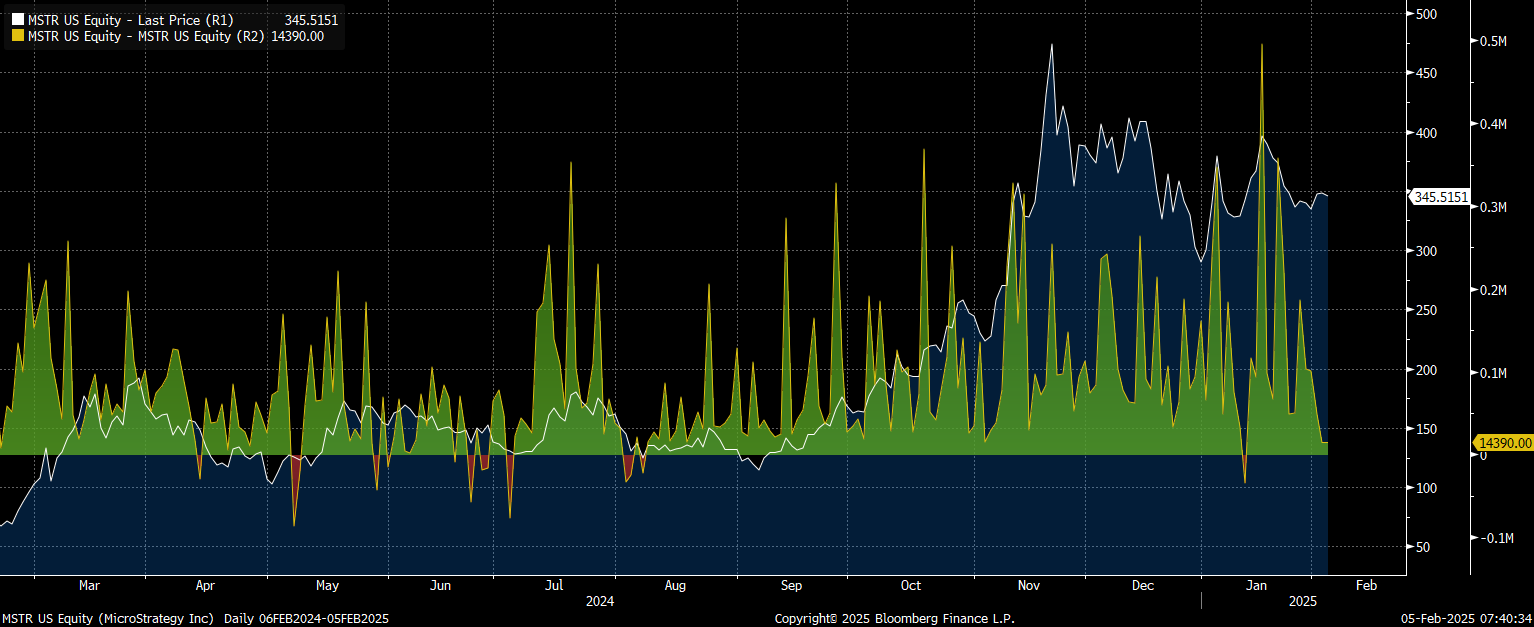Click the 0.5M label on R2 axis
This screenshot has height=627, width=1534.
click(x=1493, y=41)
